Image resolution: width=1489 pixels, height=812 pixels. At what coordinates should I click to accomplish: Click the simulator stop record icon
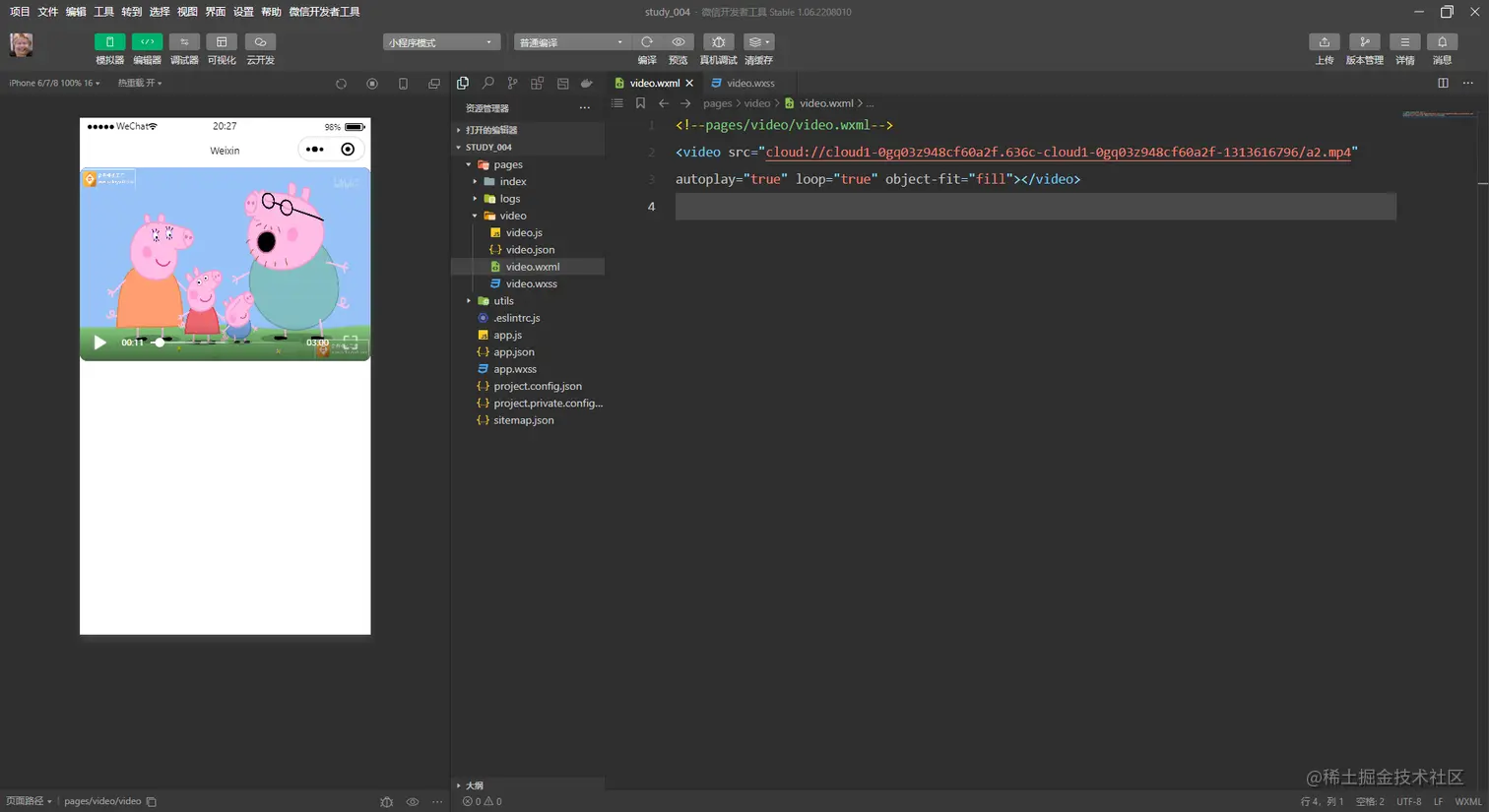(372, 84)
